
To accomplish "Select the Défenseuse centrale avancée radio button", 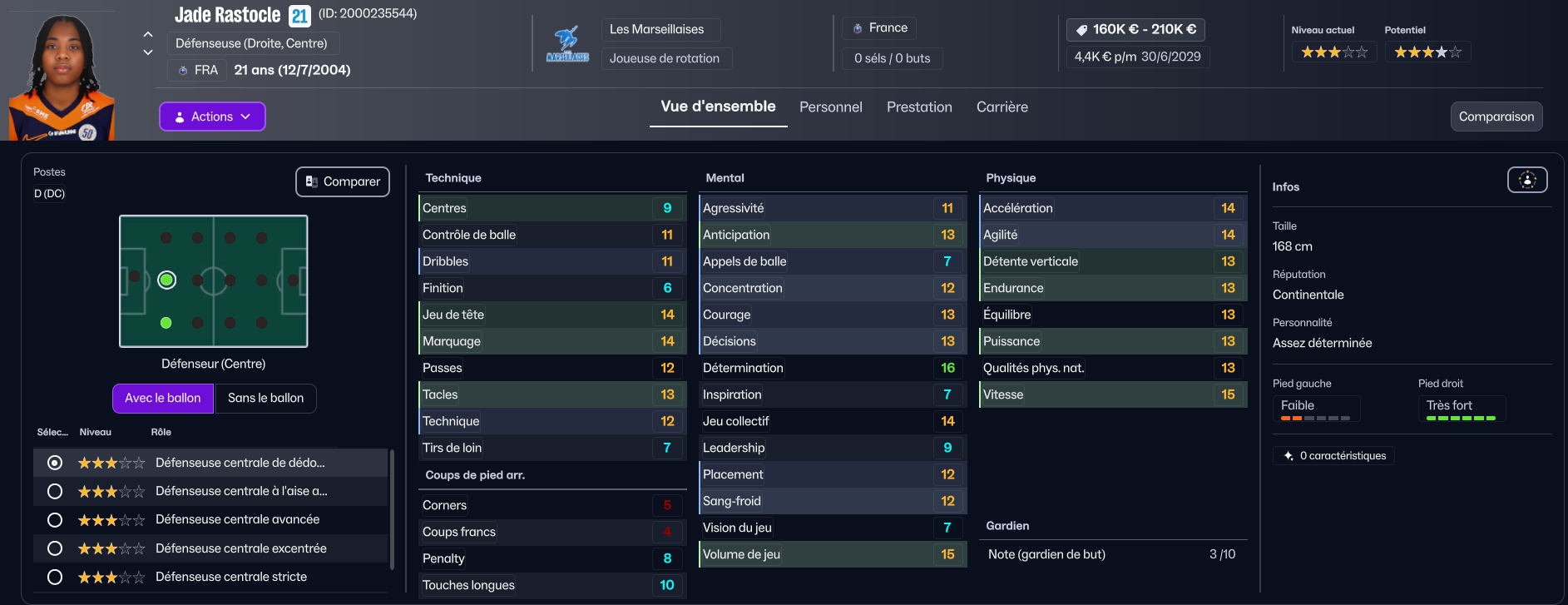I will [55, 520].
